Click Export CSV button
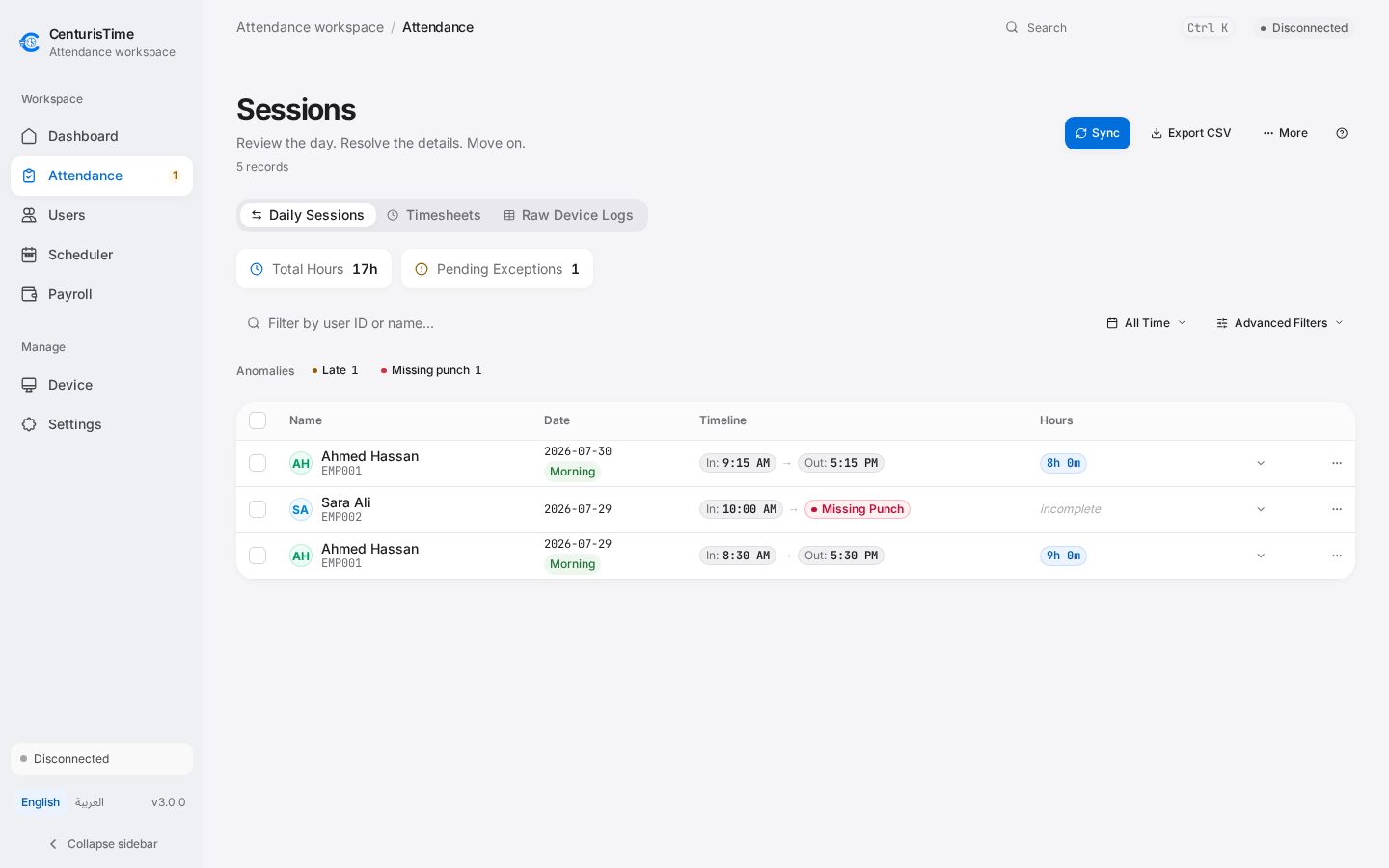 coord(1191,133)
